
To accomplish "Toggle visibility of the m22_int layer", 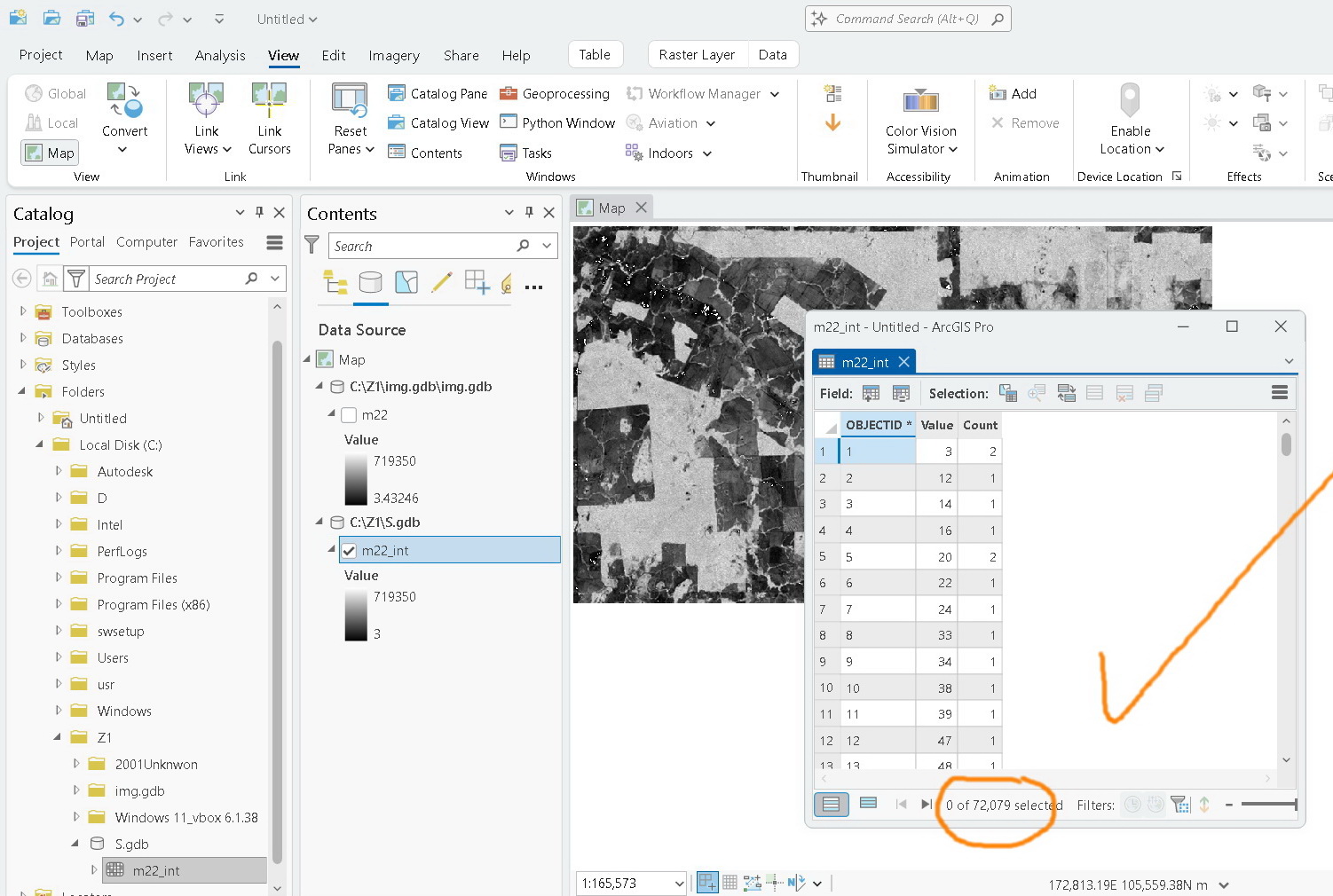I will (349, 550).
